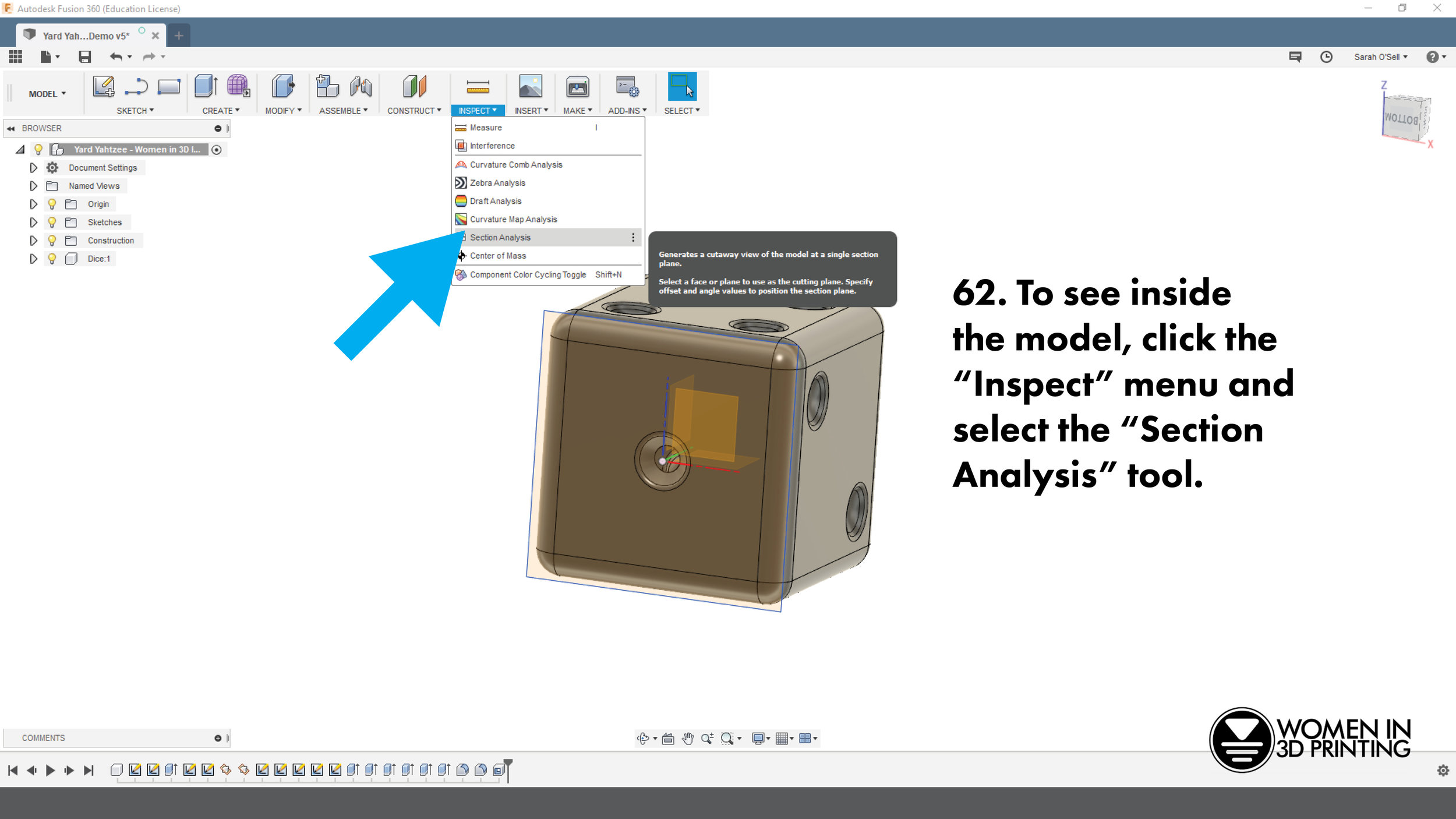Select the Create Form tool icon
Screen dimensions: 1456x819
pos(238,86)
